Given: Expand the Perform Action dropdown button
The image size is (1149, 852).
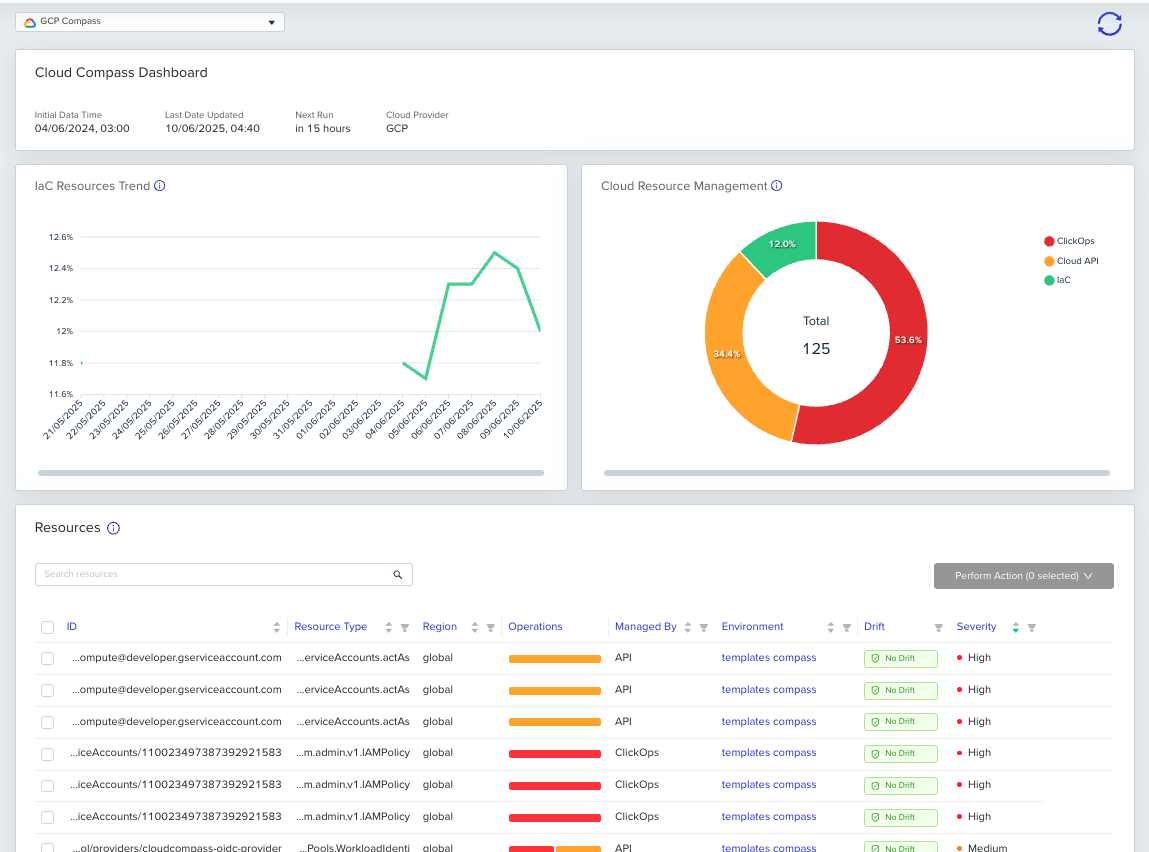Looking at the screenshot, I should tap(1023, 576).
